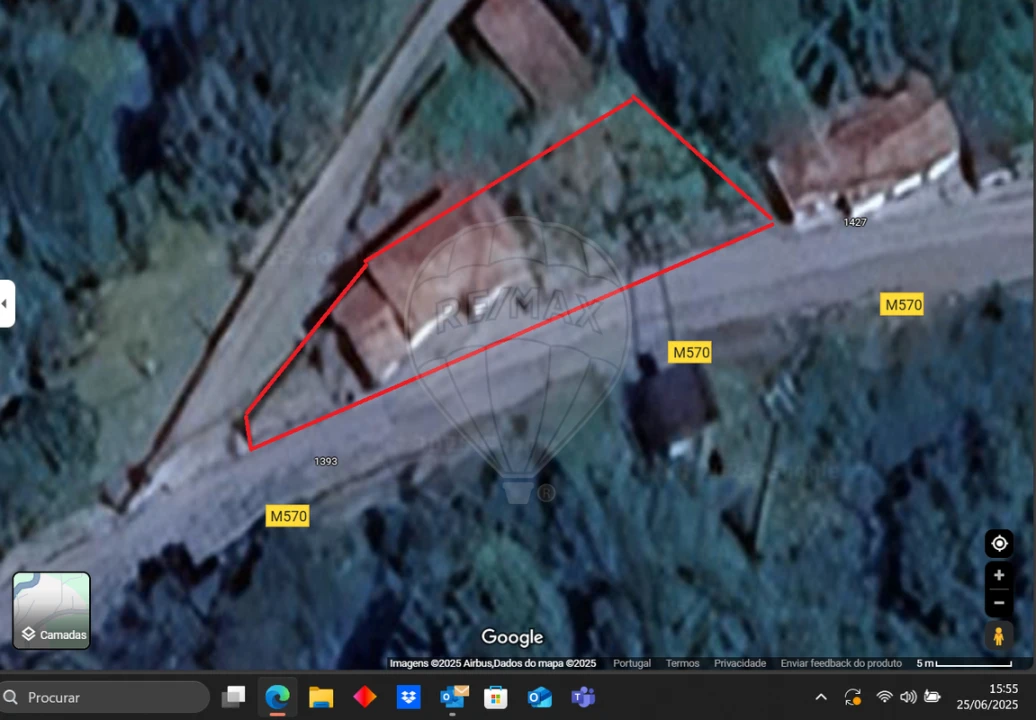This screenshot has height=720, width=1036.
Task: Open Google Chrome from the taskbar
Action: pos(277,697)
